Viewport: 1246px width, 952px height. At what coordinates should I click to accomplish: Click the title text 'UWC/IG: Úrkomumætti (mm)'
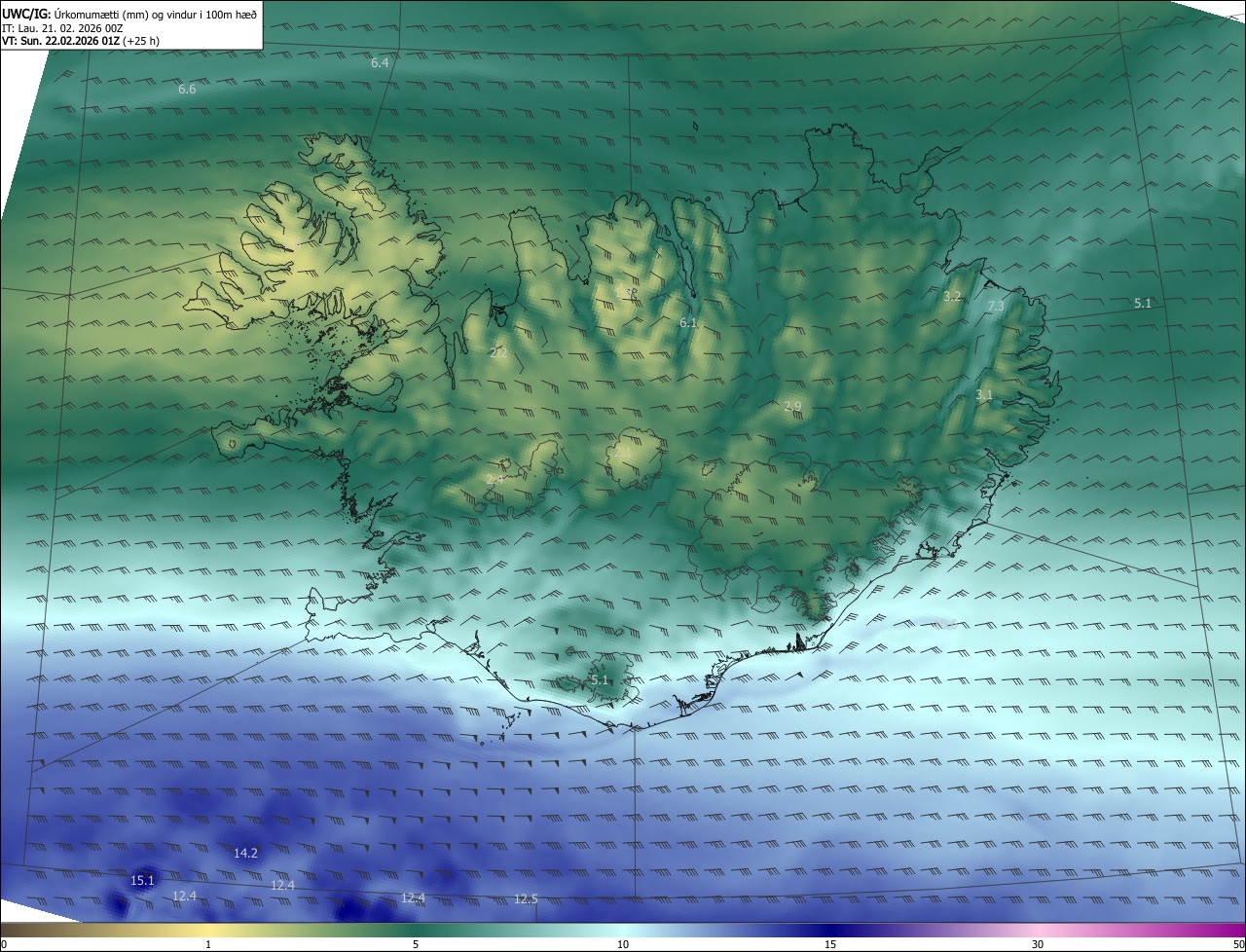[76, 15]
